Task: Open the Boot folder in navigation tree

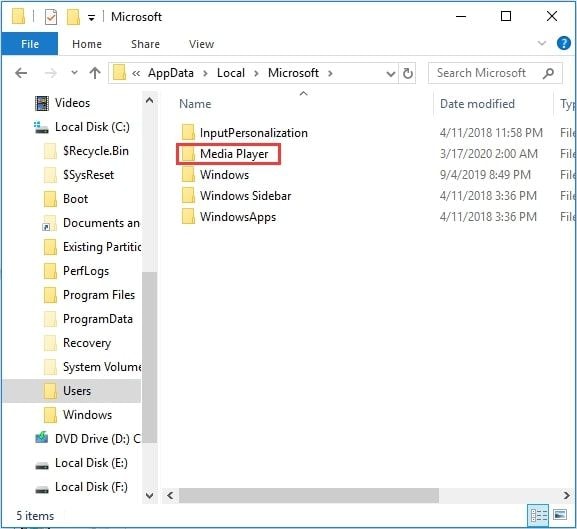Action: tap(75, 199)
